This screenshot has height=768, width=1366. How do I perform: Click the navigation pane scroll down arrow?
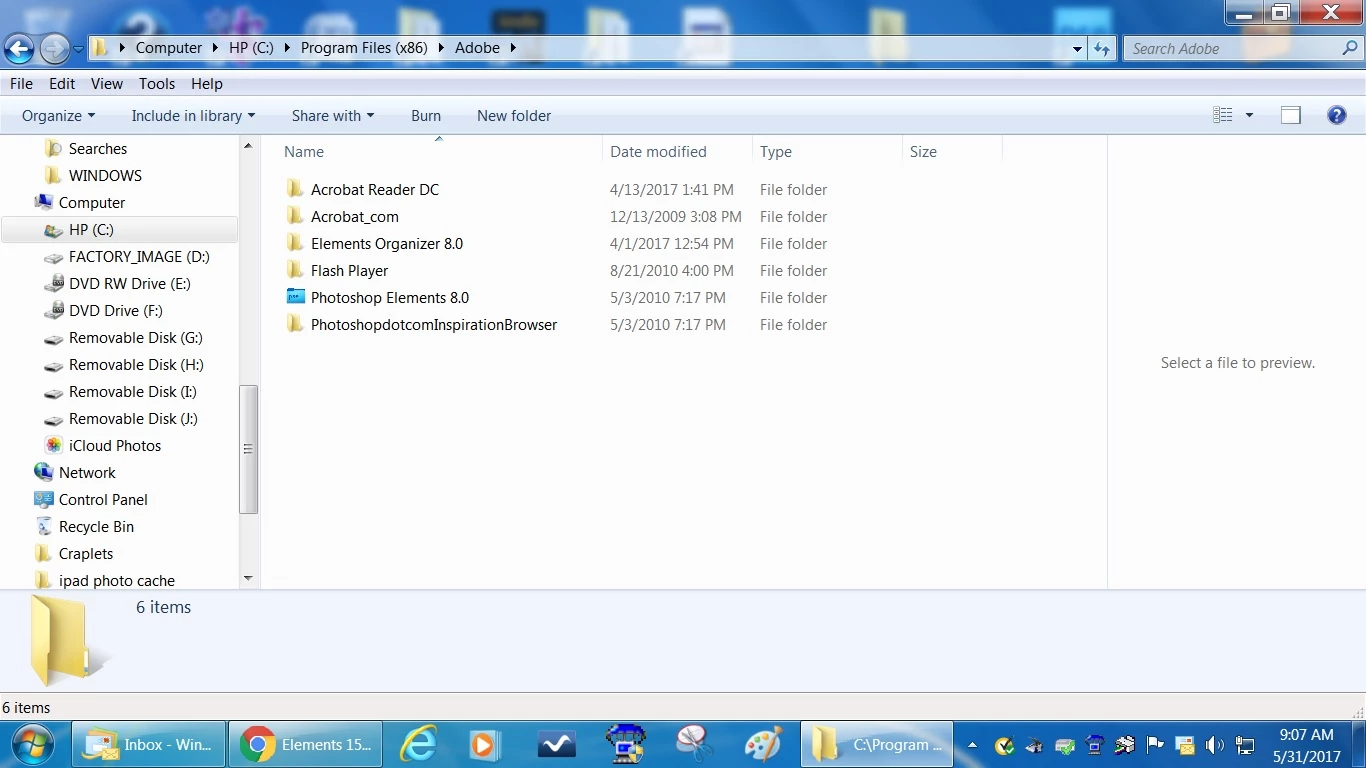[x=248, y=578]
